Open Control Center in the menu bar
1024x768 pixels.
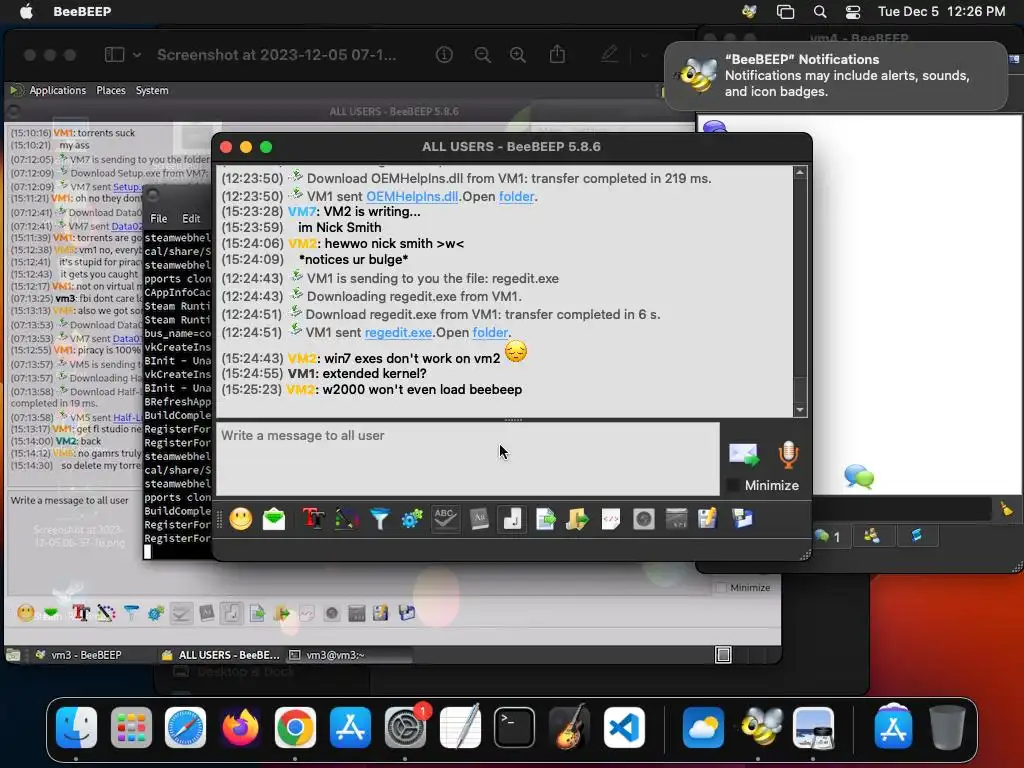(853, 12)
